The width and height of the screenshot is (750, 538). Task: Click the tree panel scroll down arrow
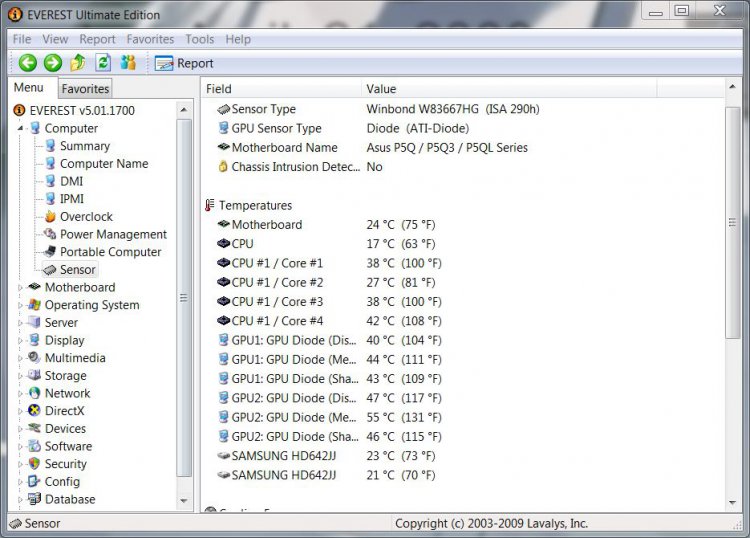pos(184,501)
